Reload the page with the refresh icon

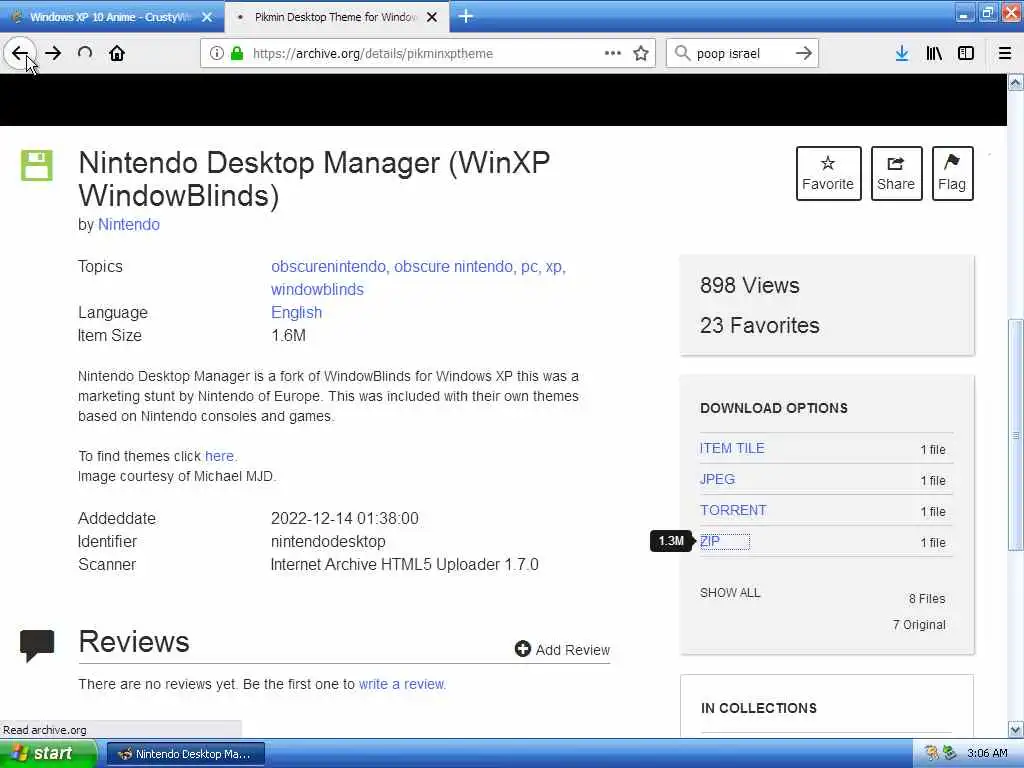coord(85,53)
